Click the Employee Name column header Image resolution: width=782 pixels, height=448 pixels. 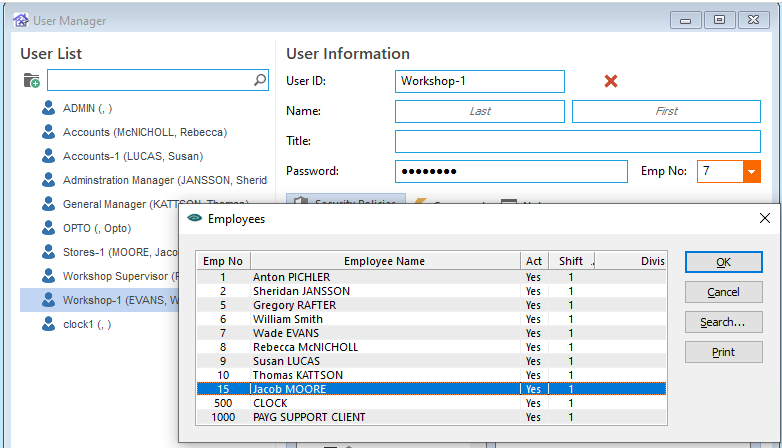[385, 261]
